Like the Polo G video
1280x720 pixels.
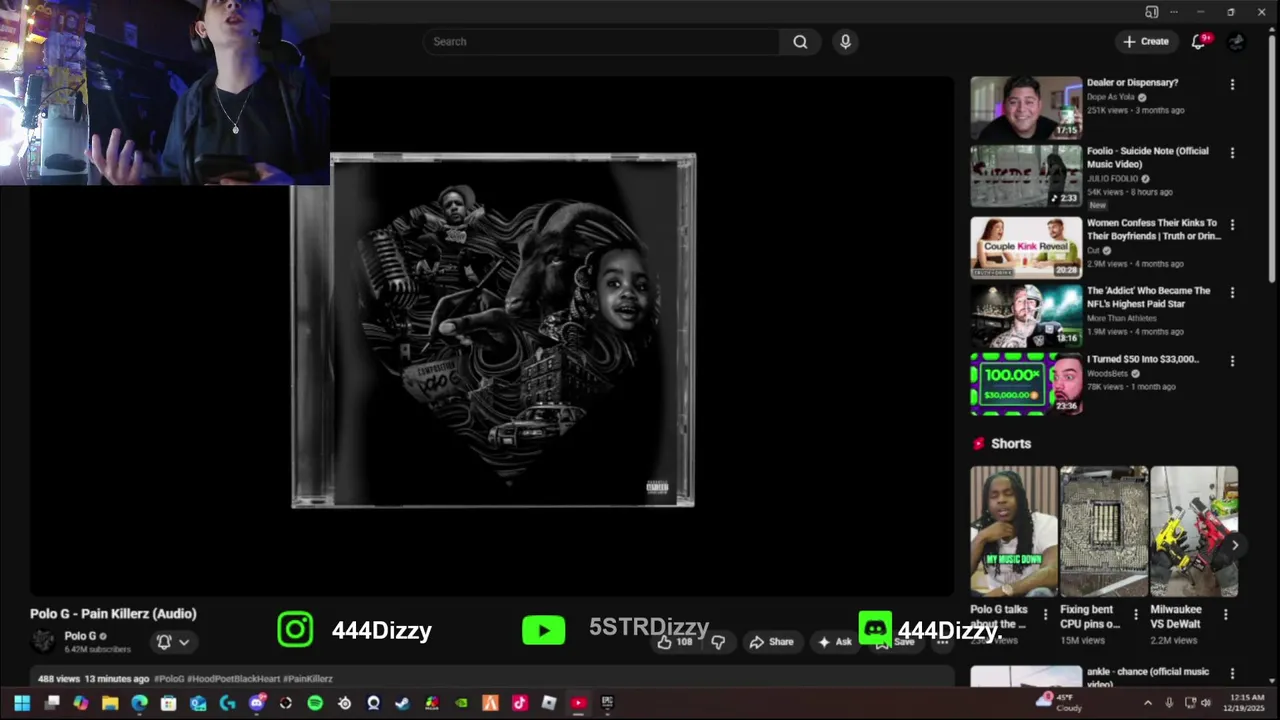(674, 642)
